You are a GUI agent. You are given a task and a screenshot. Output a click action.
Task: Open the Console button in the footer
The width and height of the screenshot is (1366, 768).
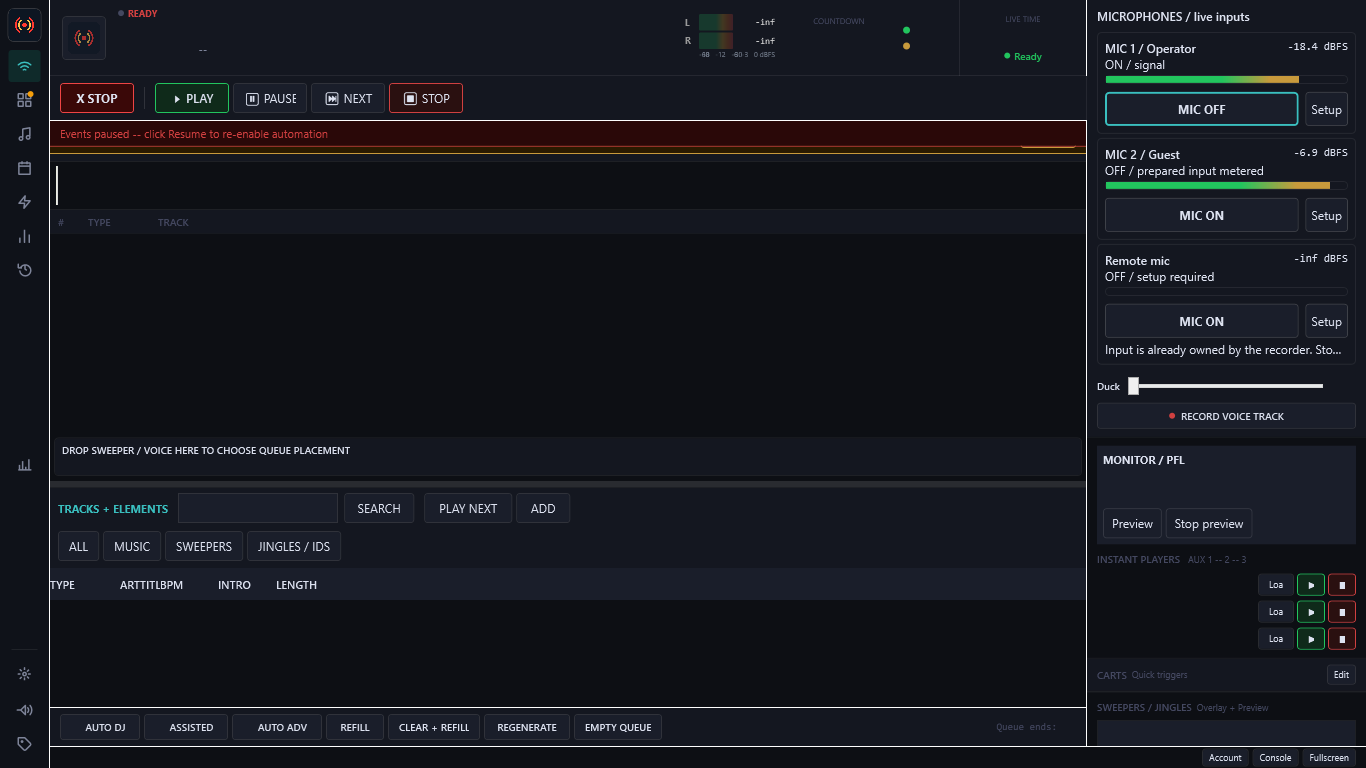point(1275,757)
